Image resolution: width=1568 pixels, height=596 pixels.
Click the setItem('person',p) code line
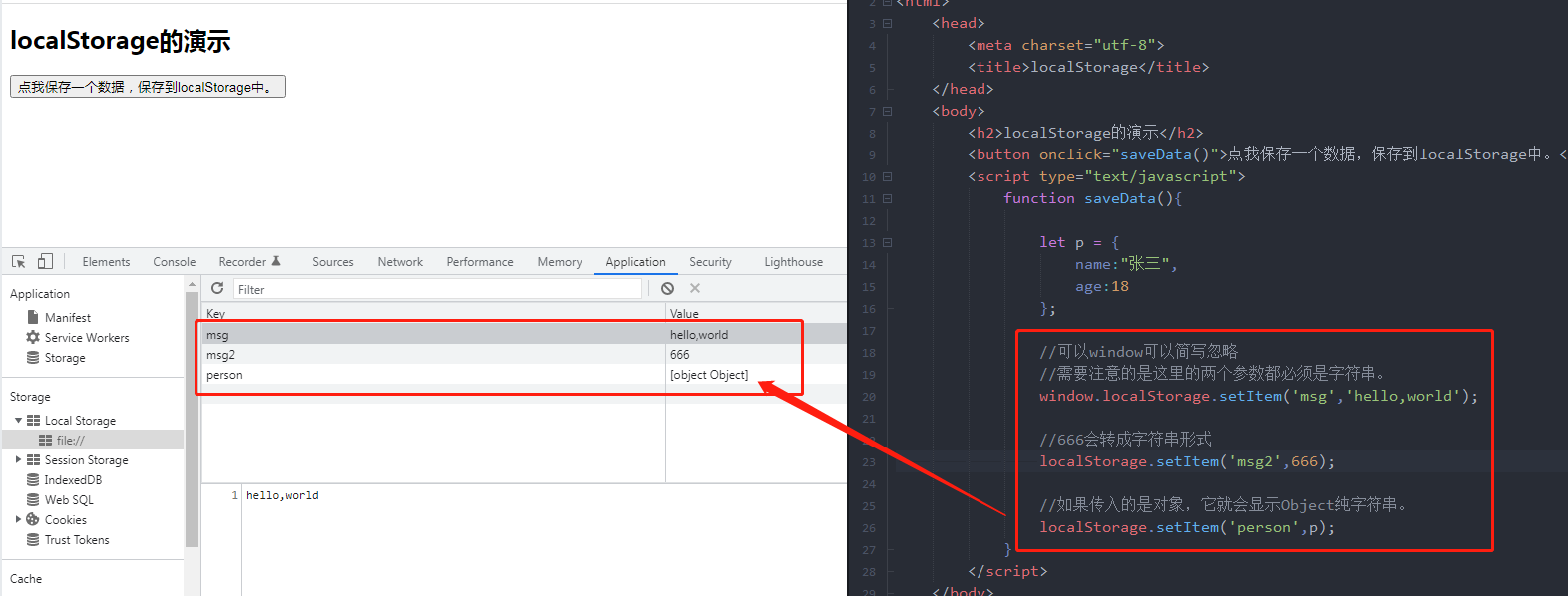point(1187,527)
